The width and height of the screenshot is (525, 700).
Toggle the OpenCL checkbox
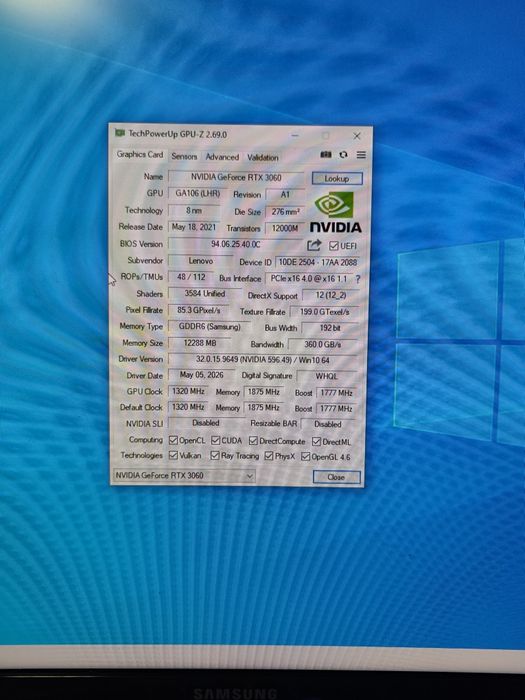pyautogui.click(x=173, y=441)
